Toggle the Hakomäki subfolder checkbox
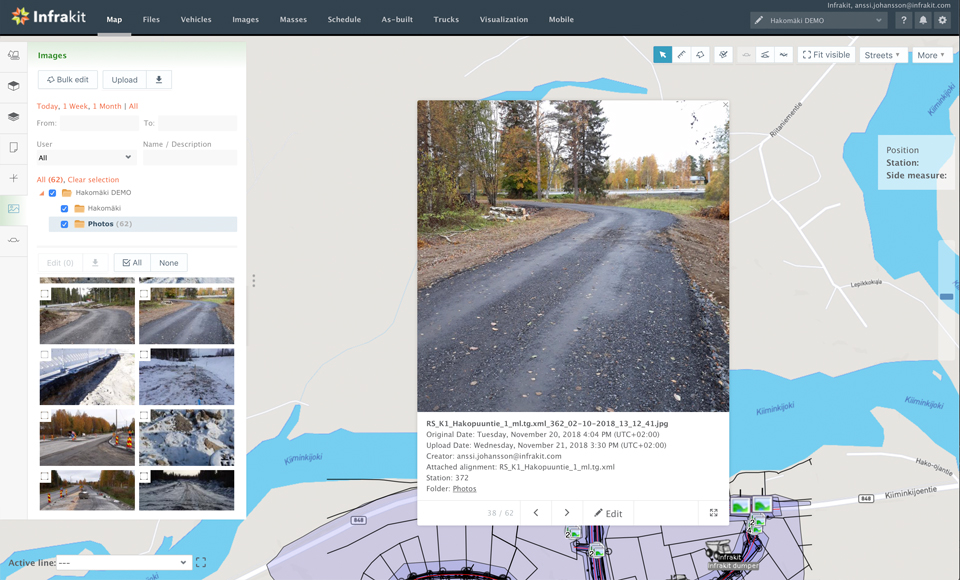 tap(65, 209)
